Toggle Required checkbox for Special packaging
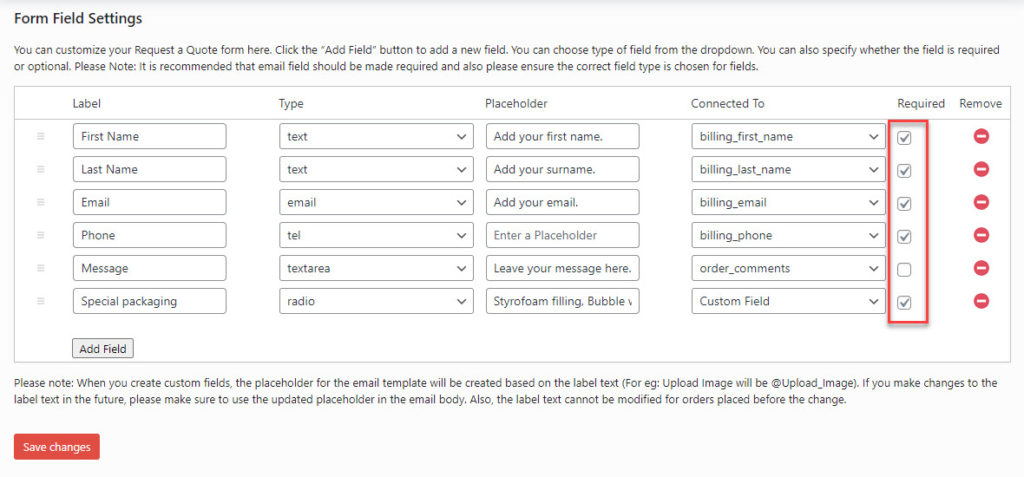Viewport: 1024px width, 477px height. click(904, 303)
